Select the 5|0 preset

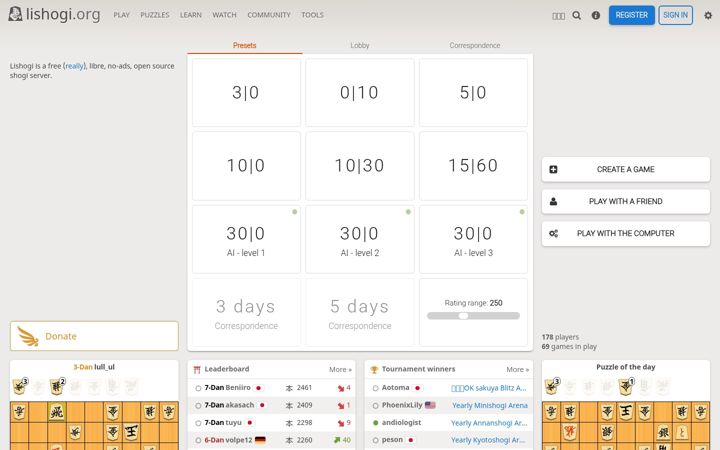coord(473,92)
